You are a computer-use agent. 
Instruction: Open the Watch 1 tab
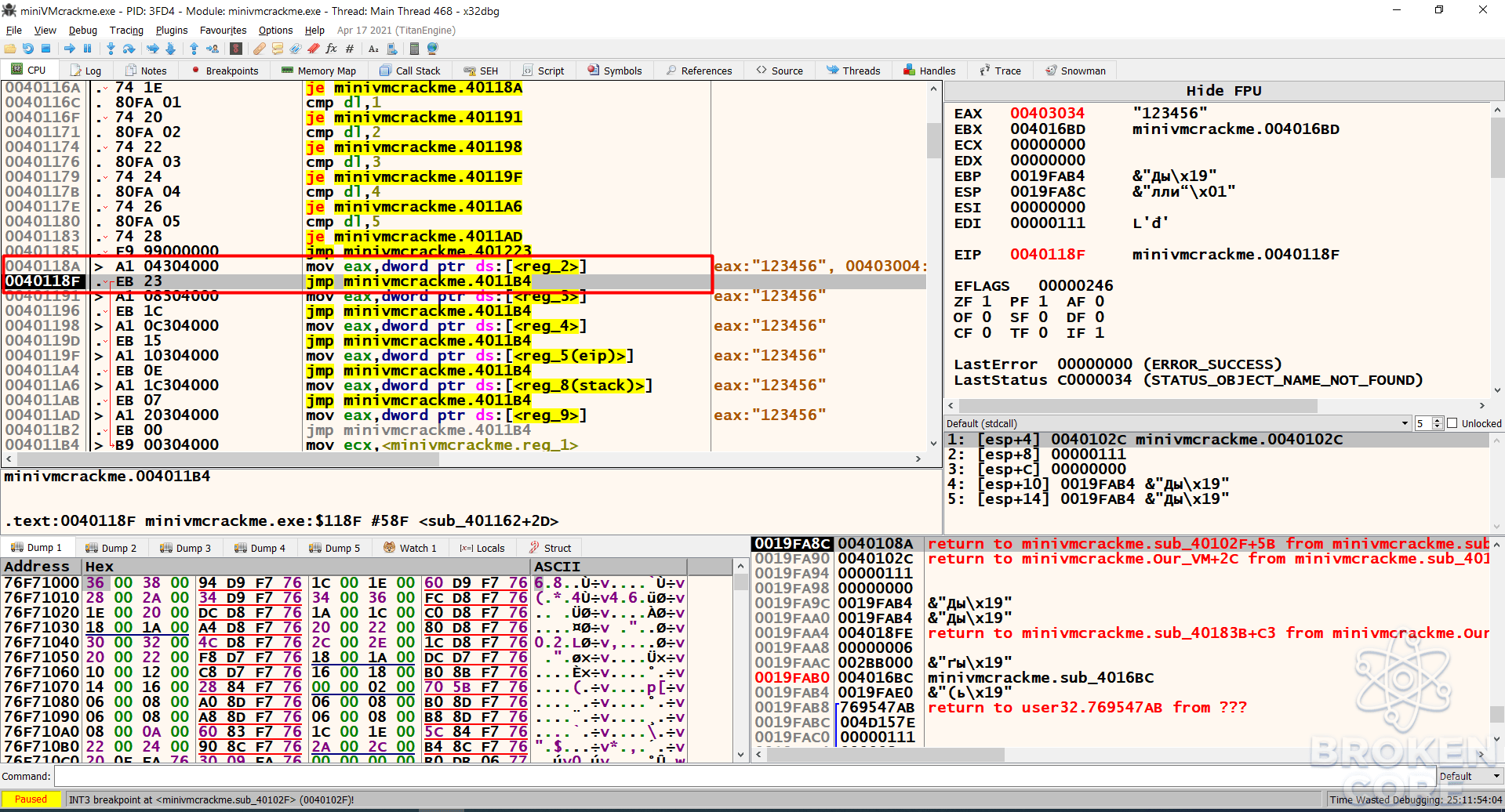point(410,548)
